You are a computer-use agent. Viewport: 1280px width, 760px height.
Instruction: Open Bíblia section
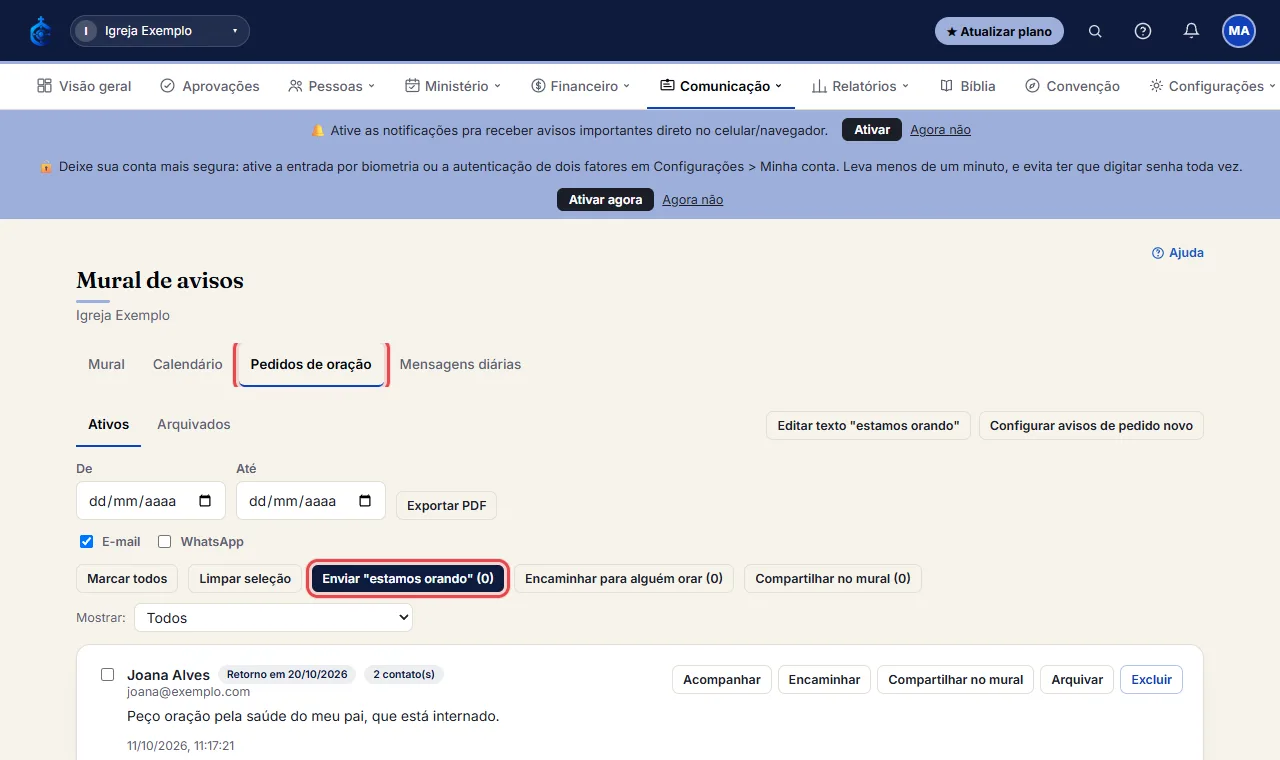pyautogui.click(x=968, y=86)
